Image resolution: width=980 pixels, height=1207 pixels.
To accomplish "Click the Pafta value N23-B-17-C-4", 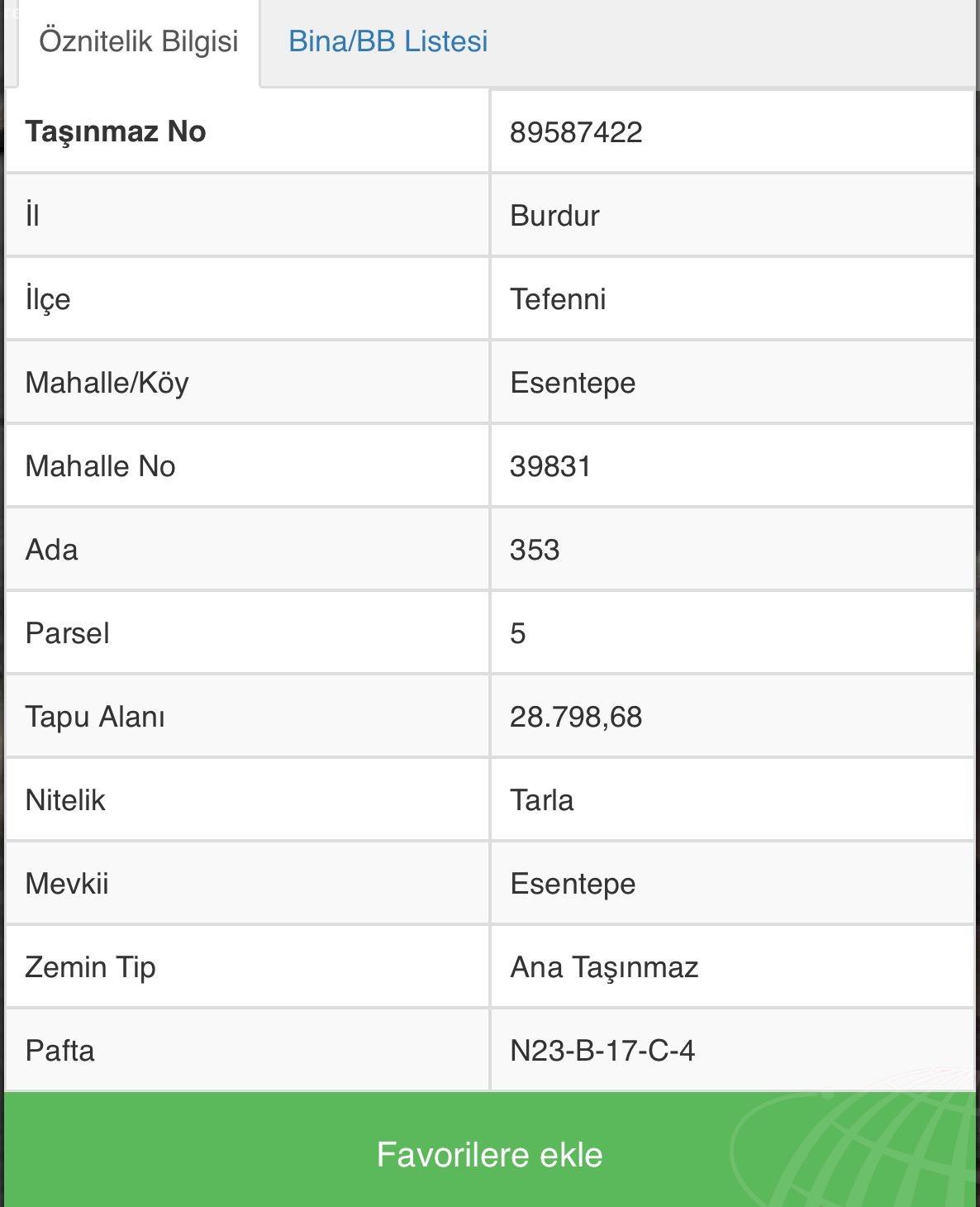I will tap(602, 1051).
